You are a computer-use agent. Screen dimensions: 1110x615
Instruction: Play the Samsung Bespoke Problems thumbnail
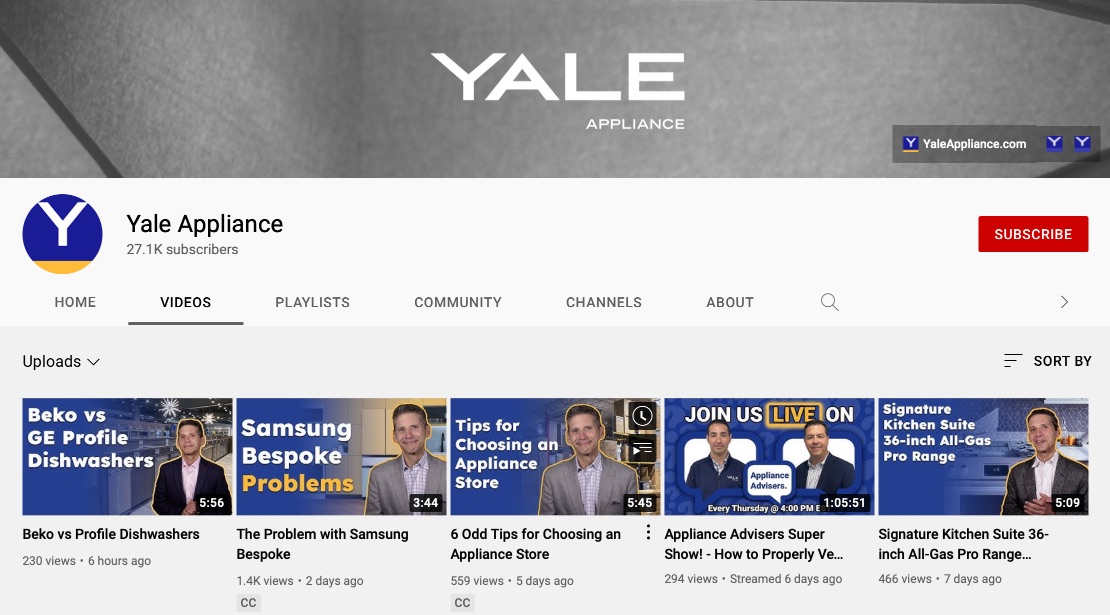pos(341,456)
